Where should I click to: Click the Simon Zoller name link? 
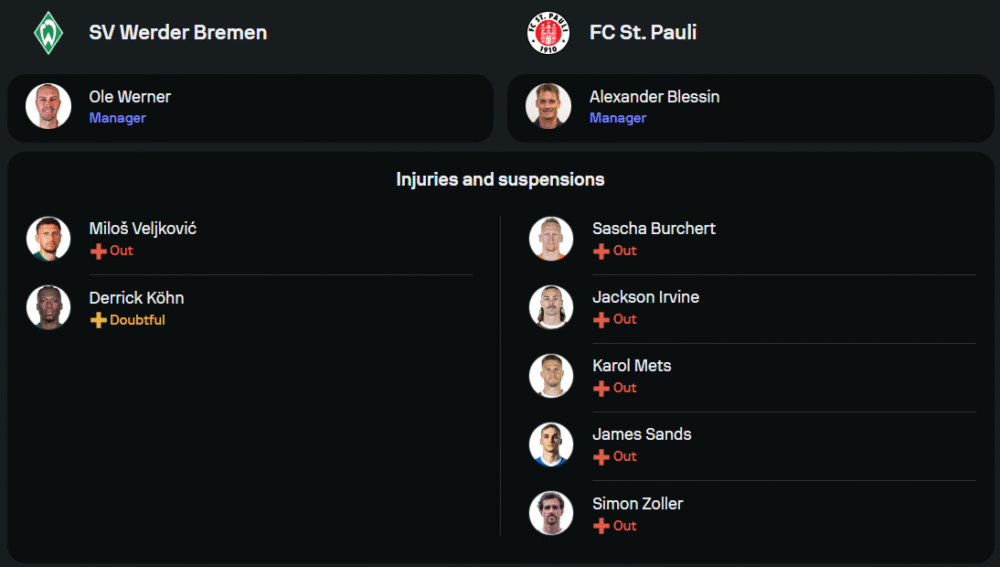637,504
